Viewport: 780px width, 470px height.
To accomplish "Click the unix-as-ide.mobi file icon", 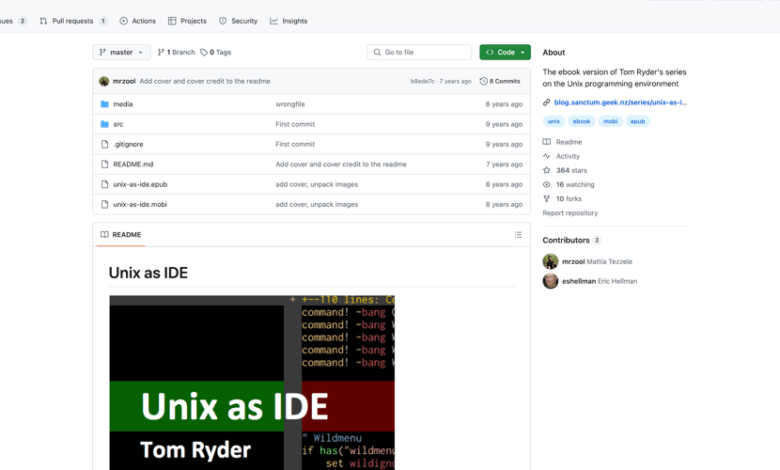I will [x=104, y=204].
